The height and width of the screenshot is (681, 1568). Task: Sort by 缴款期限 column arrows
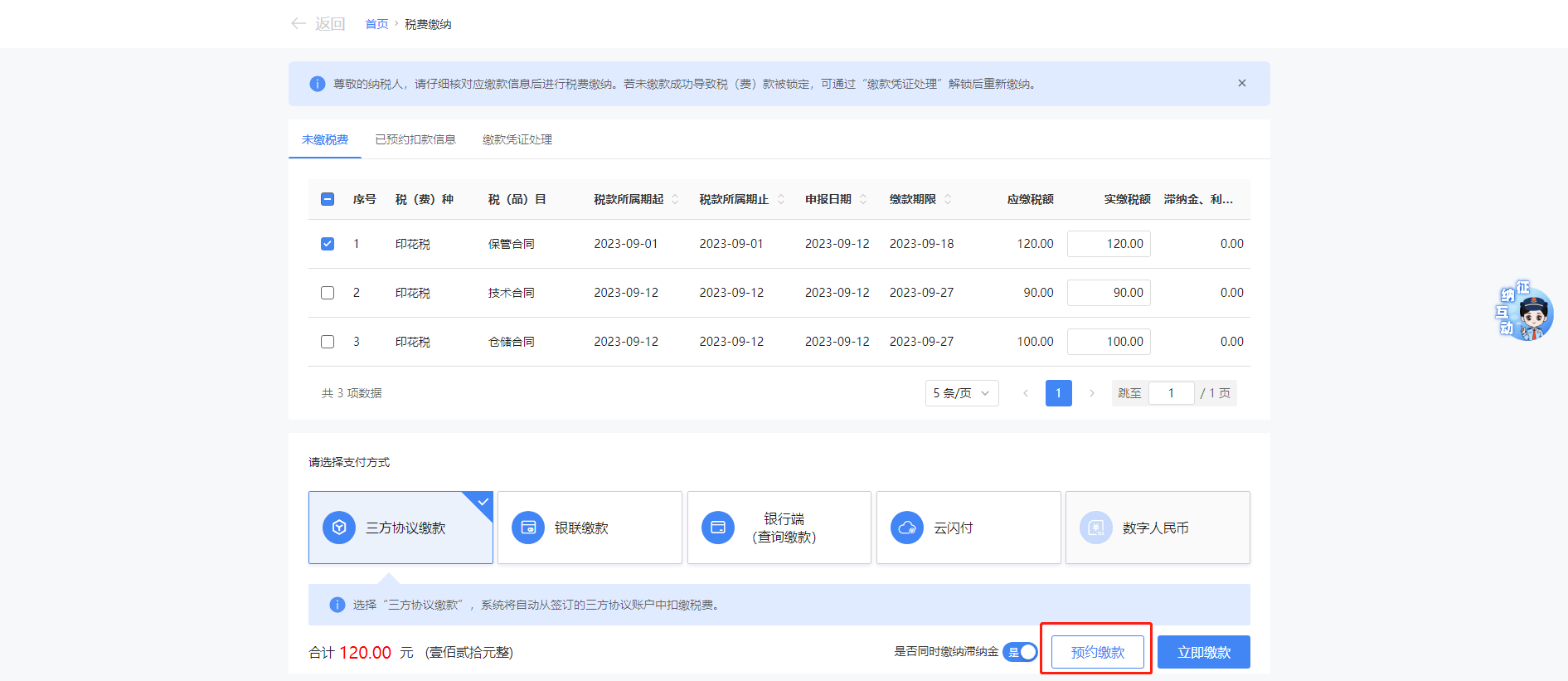948,199
